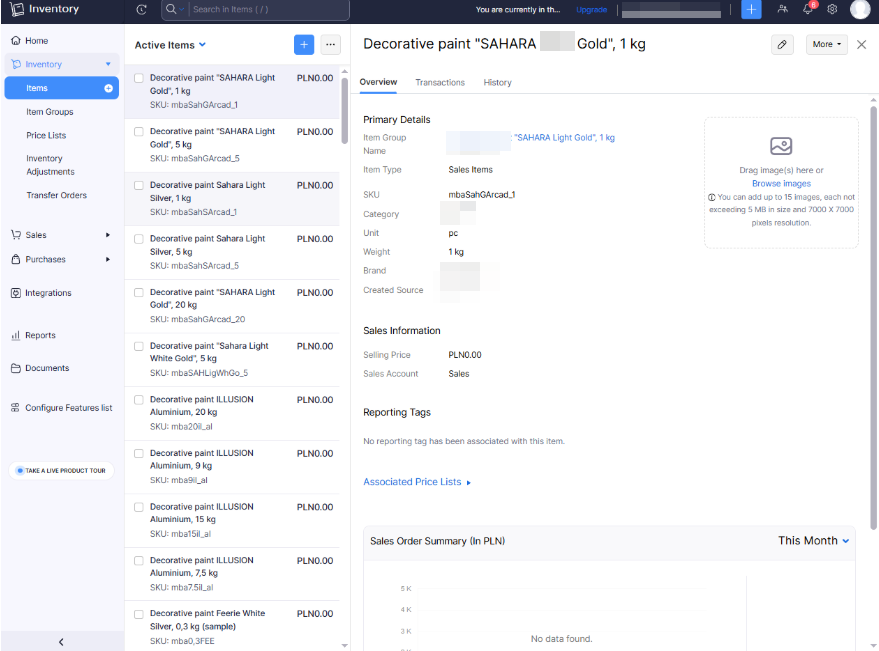Click blue plus button above item list
The width and height of the screenshot is (879, 651).
[x=304, y=45]
